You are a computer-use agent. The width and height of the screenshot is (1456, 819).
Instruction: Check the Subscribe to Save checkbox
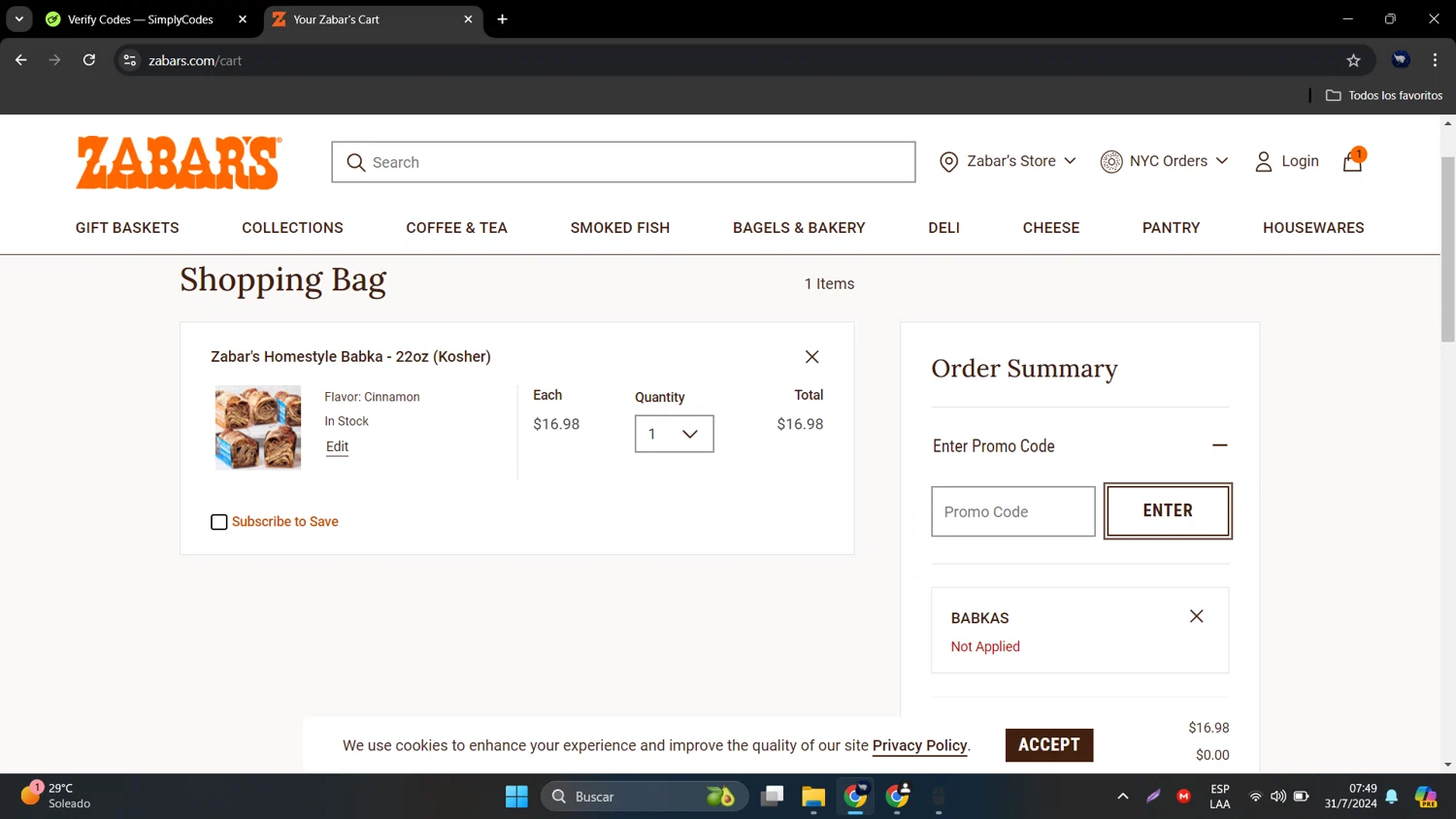[219, 522]
